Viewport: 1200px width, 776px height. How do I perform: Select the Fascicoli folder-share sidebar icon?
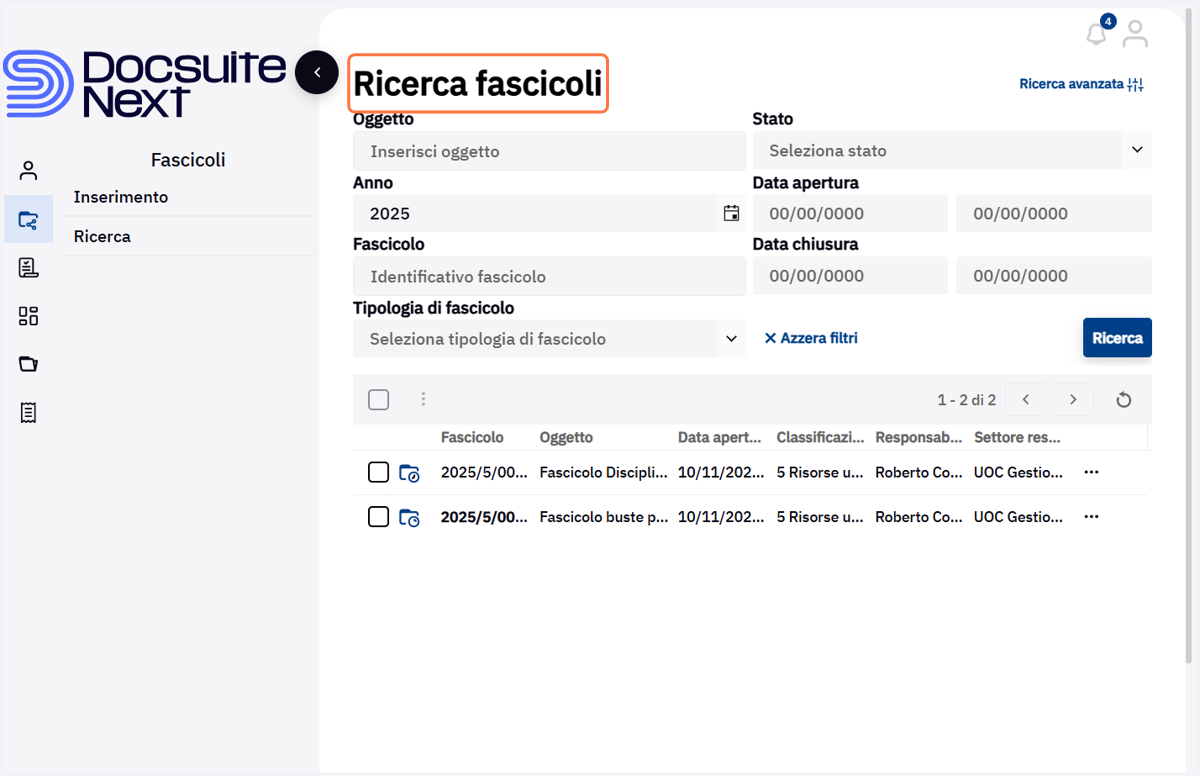click(28, 219)
